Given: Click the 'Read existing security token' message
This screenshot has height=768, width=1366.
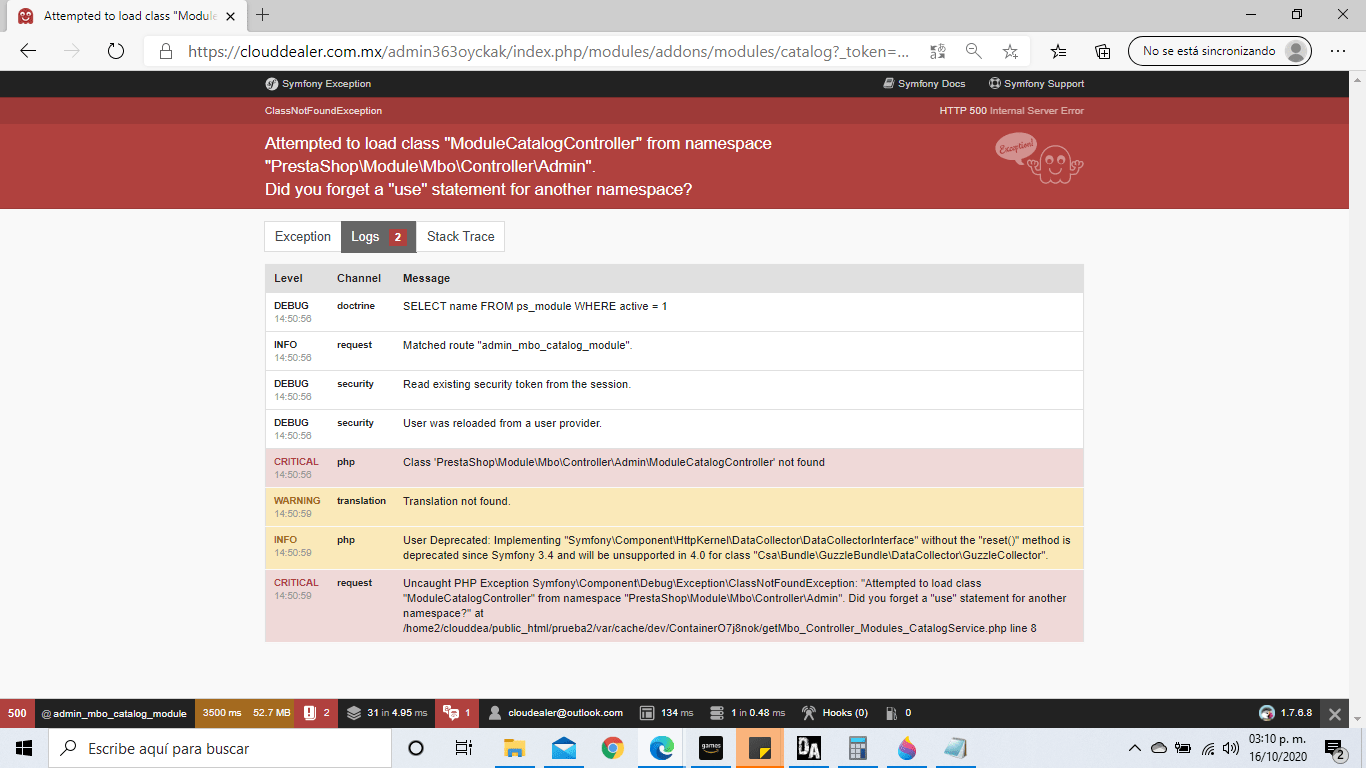Looking at the screenshot, I should tap(517, 384).
